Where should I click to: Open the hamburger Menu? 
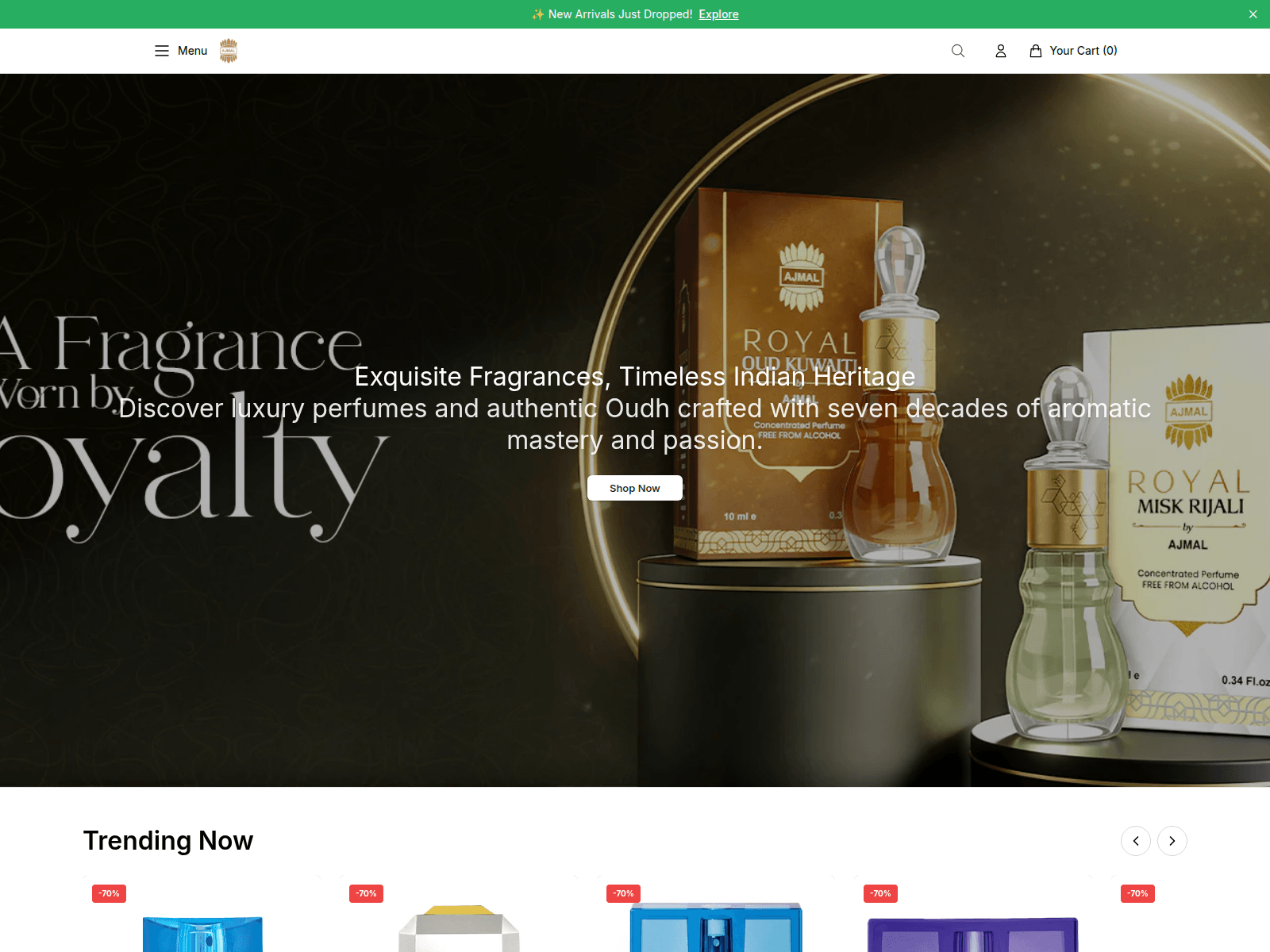[x=180, y=51]
